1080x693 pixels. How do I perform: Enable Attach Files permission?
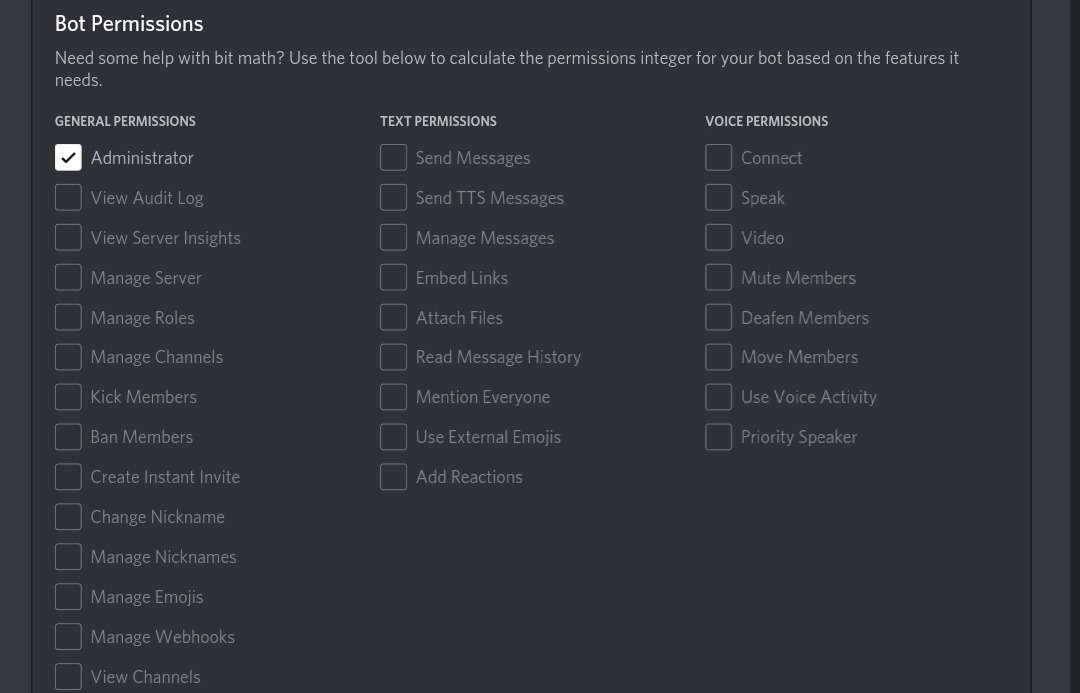393,318
